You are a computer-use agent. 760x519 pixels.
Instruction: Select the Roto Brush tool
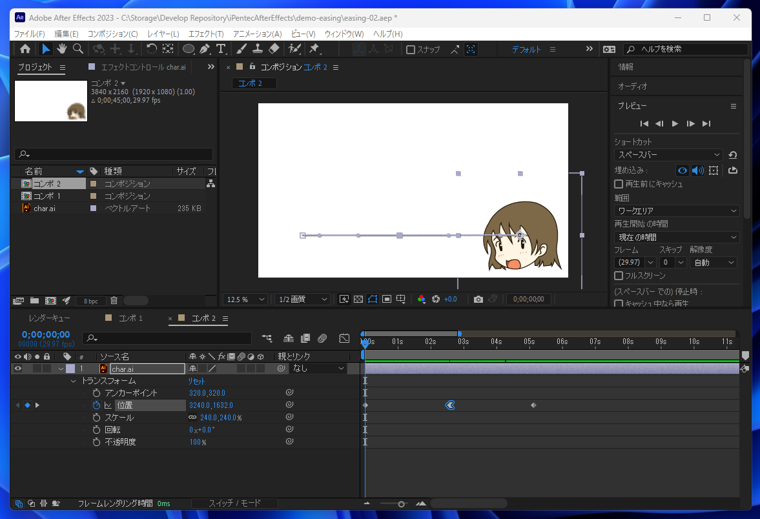point(294,49)
